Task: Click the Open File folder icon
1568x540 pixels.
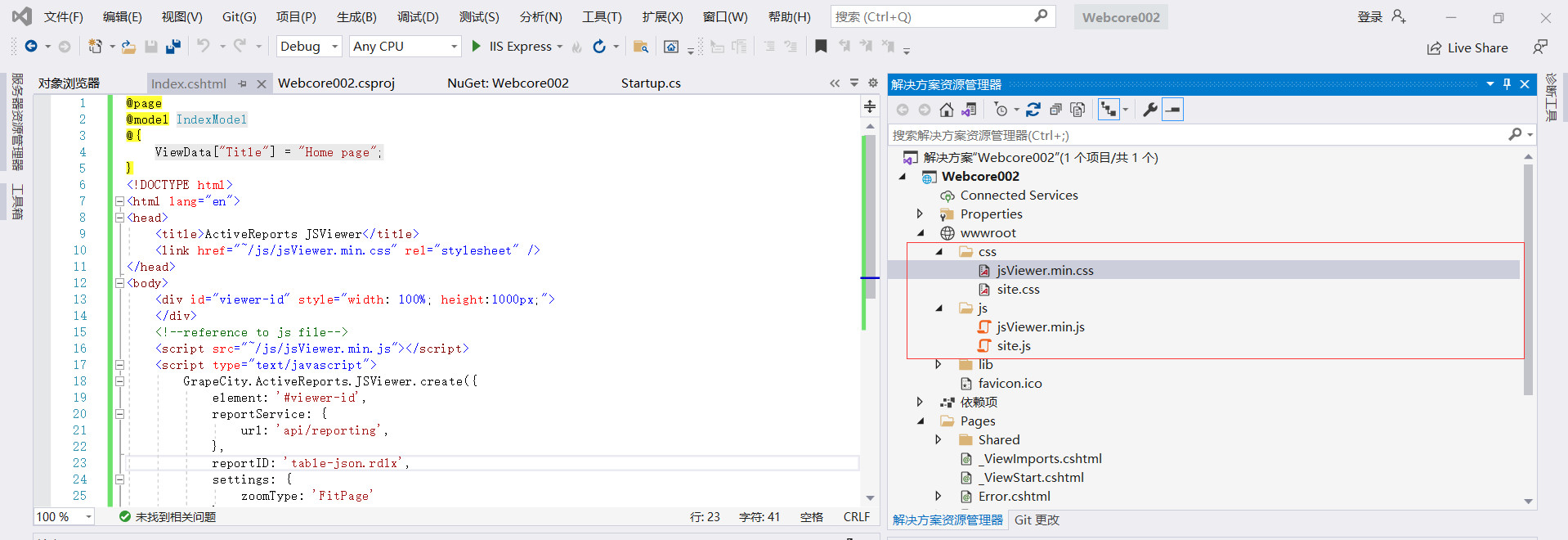Action: tap(128, 47)
